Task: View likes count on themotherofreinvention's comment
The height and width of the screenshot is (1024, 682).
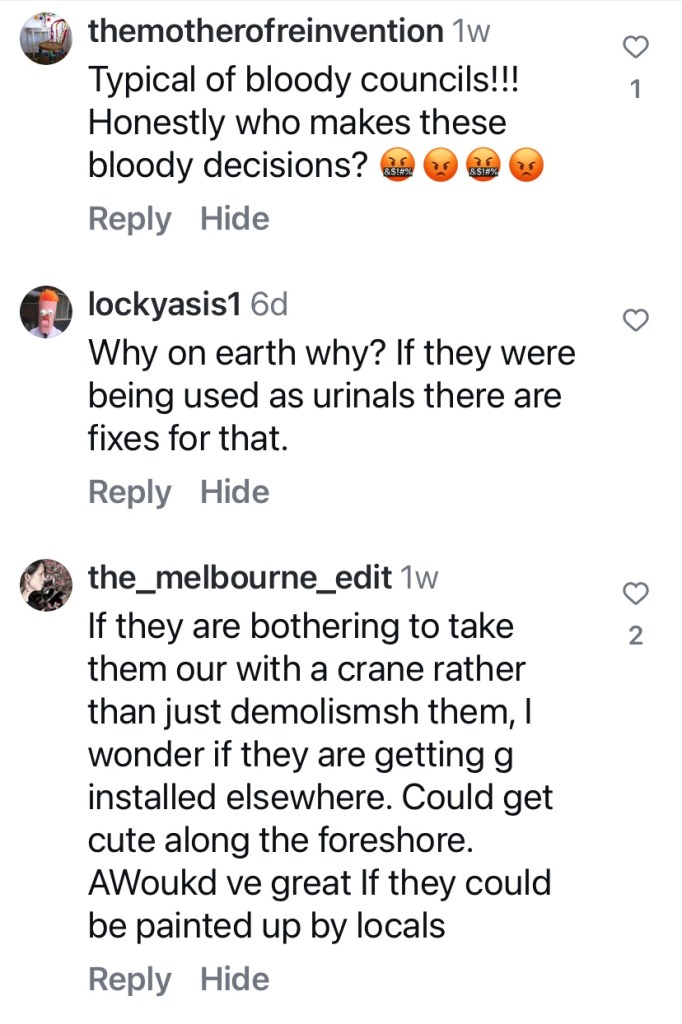Action: click(636, 90)
